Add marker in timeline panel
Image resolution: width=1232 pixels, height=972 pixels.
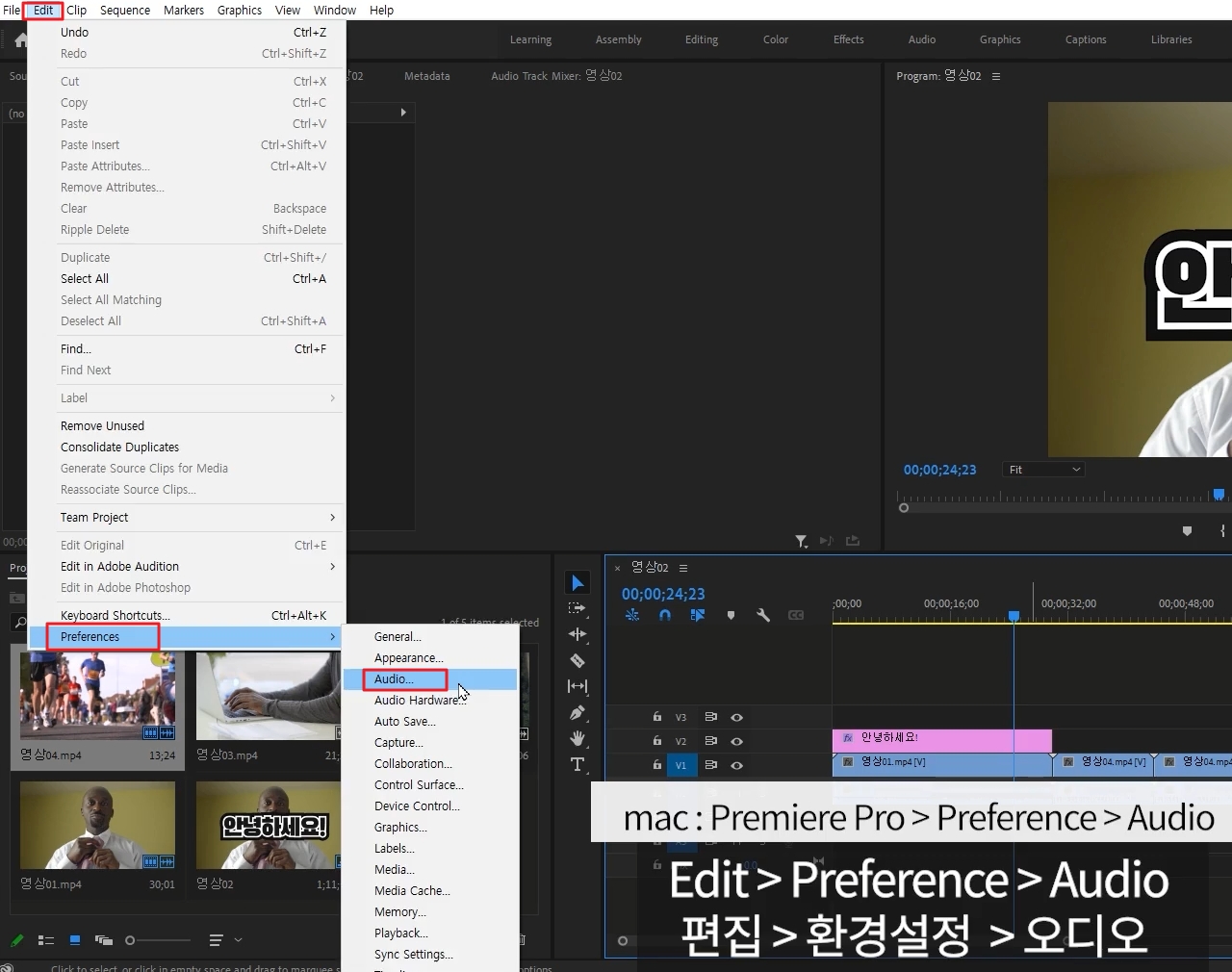(731, 615)
